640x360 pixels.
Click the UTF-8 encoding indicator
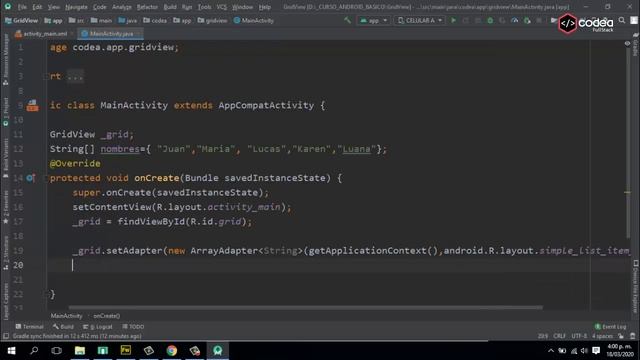[579, 336]
